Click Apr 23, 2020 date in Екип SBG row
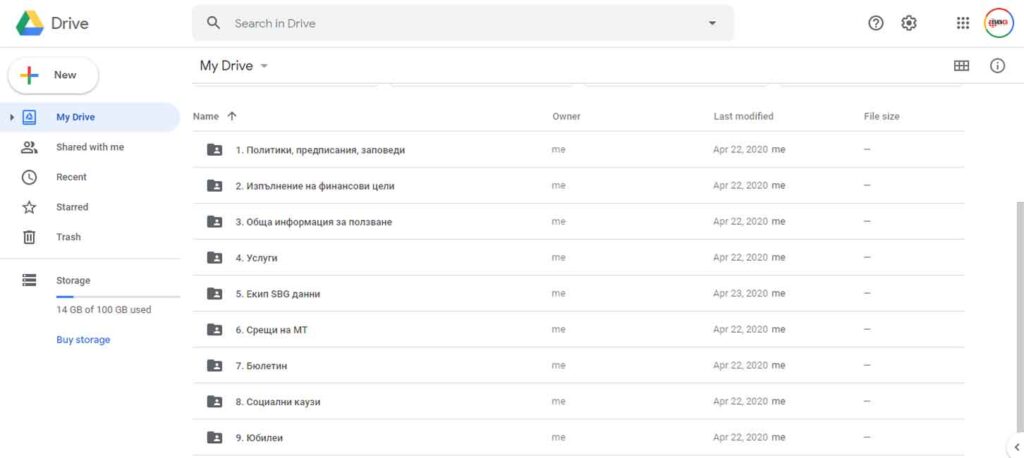1024x458 pixels. pos(741,293)
